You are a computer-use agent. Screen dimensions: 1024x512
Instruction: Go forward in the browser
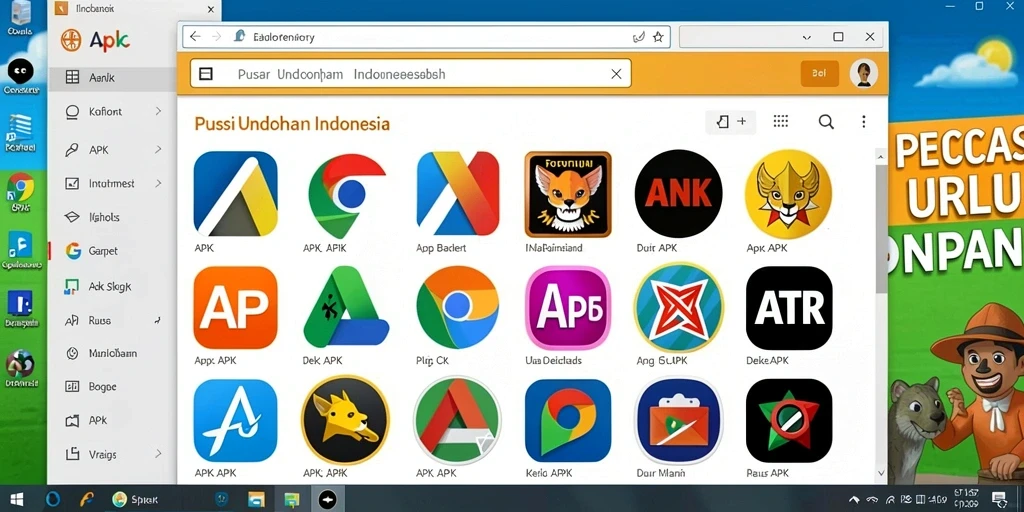point(216,37)
